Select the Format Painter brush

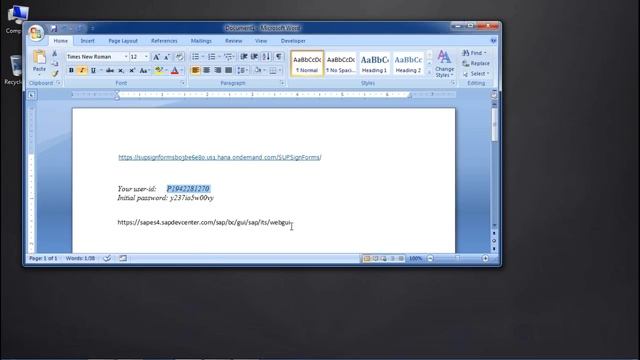55,73
